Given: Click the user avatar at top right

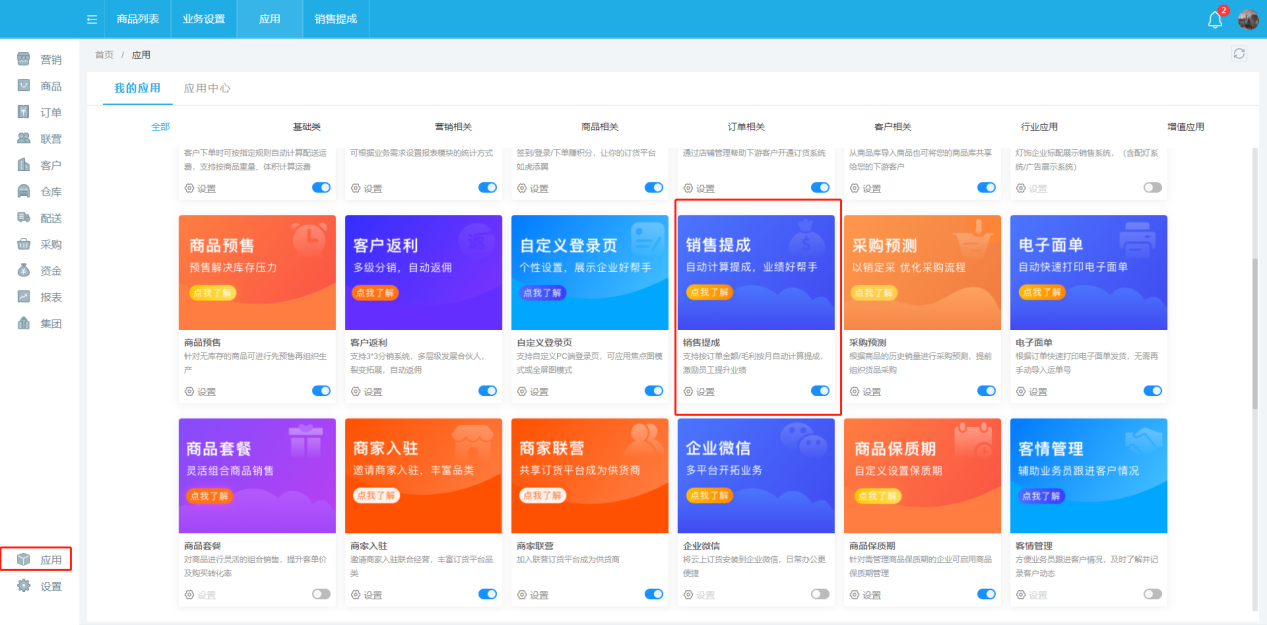Looking at the screenshot, I should tap(1248, 19).
